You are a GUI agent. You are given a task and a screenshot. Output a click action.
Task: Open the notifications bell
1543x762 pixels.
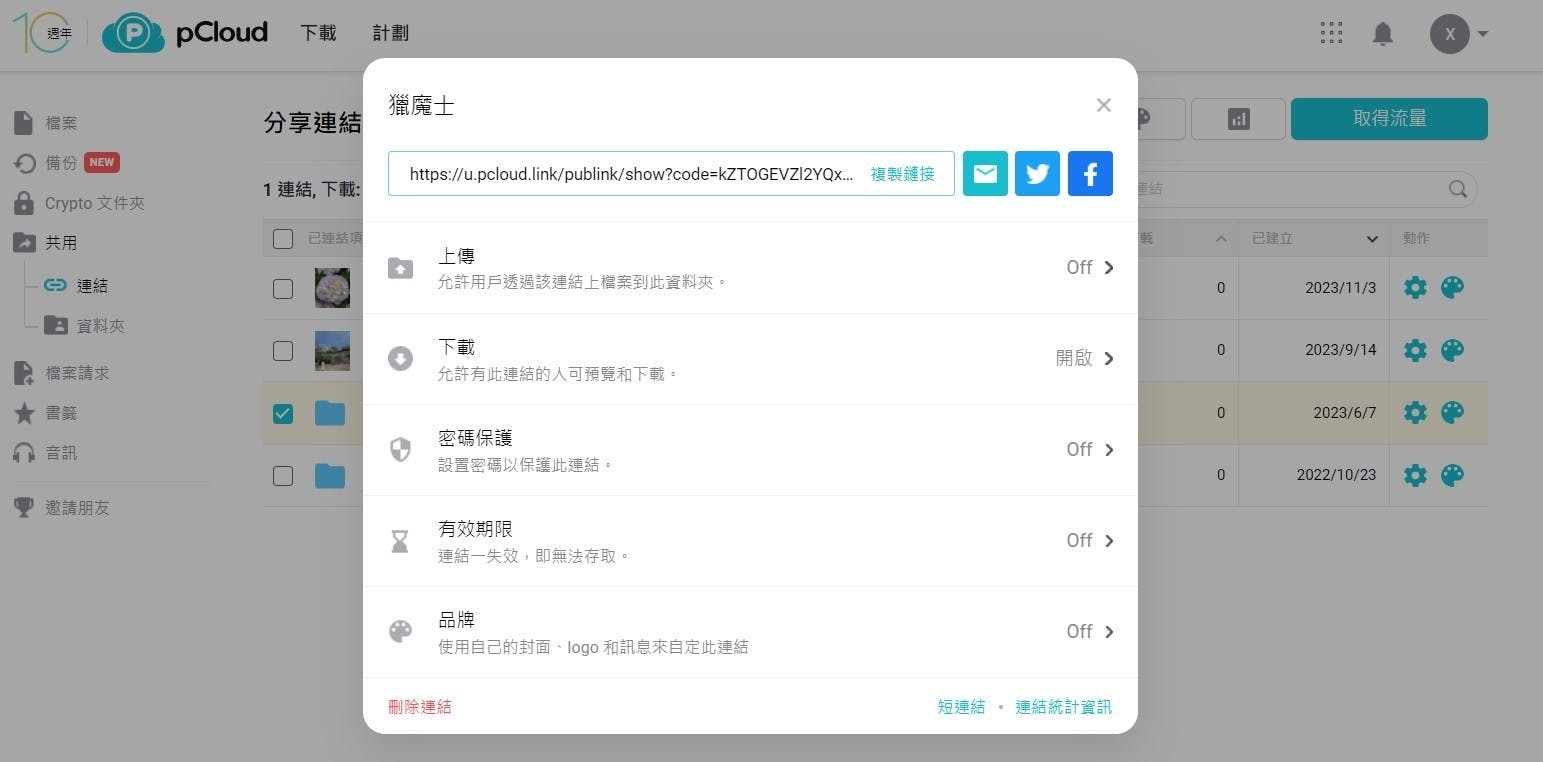click(x=1382, y=34)
